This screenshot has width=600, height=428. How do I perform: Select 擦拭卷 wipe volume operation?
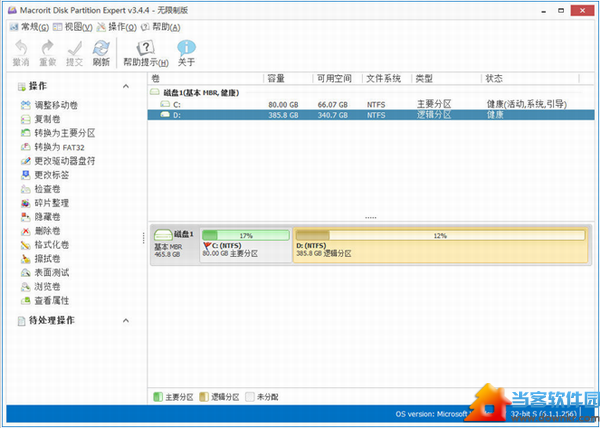click(x=41, y=259)
